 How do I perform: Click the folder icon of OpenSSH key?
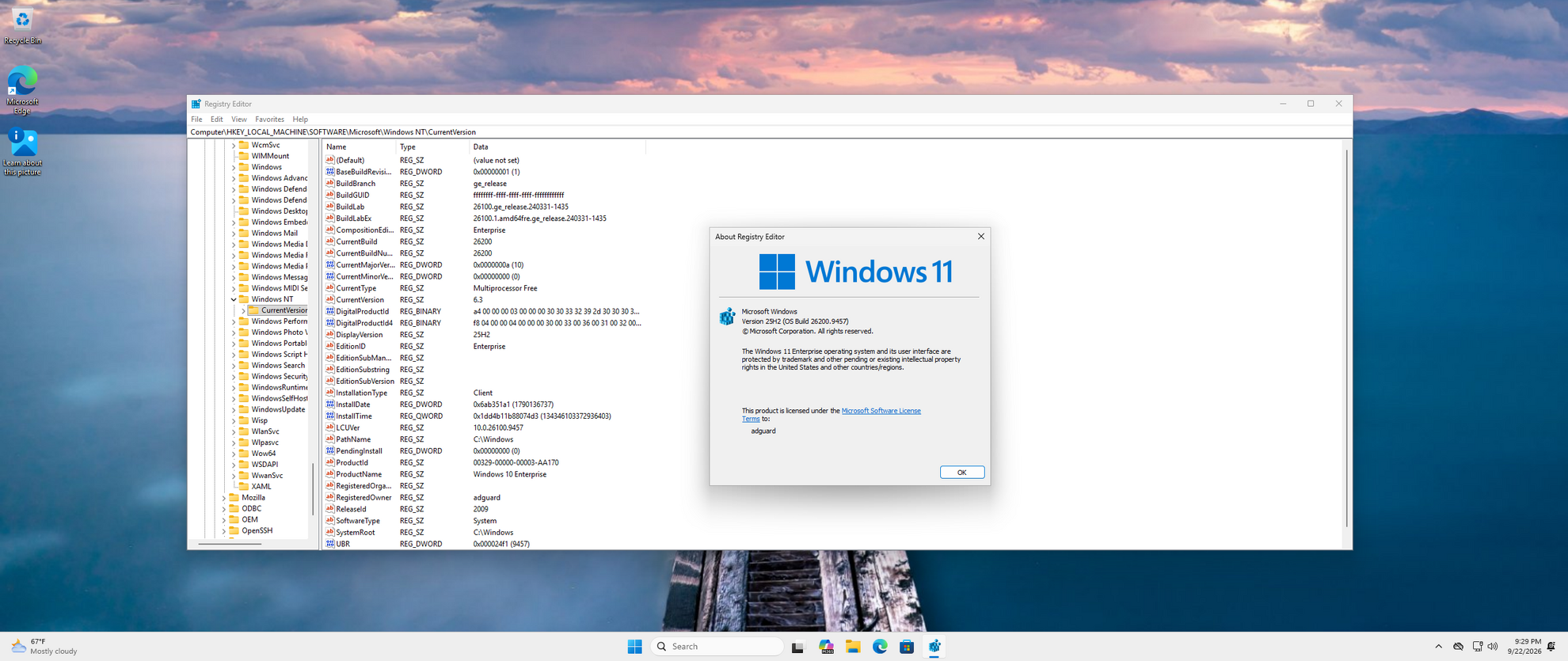234,531
